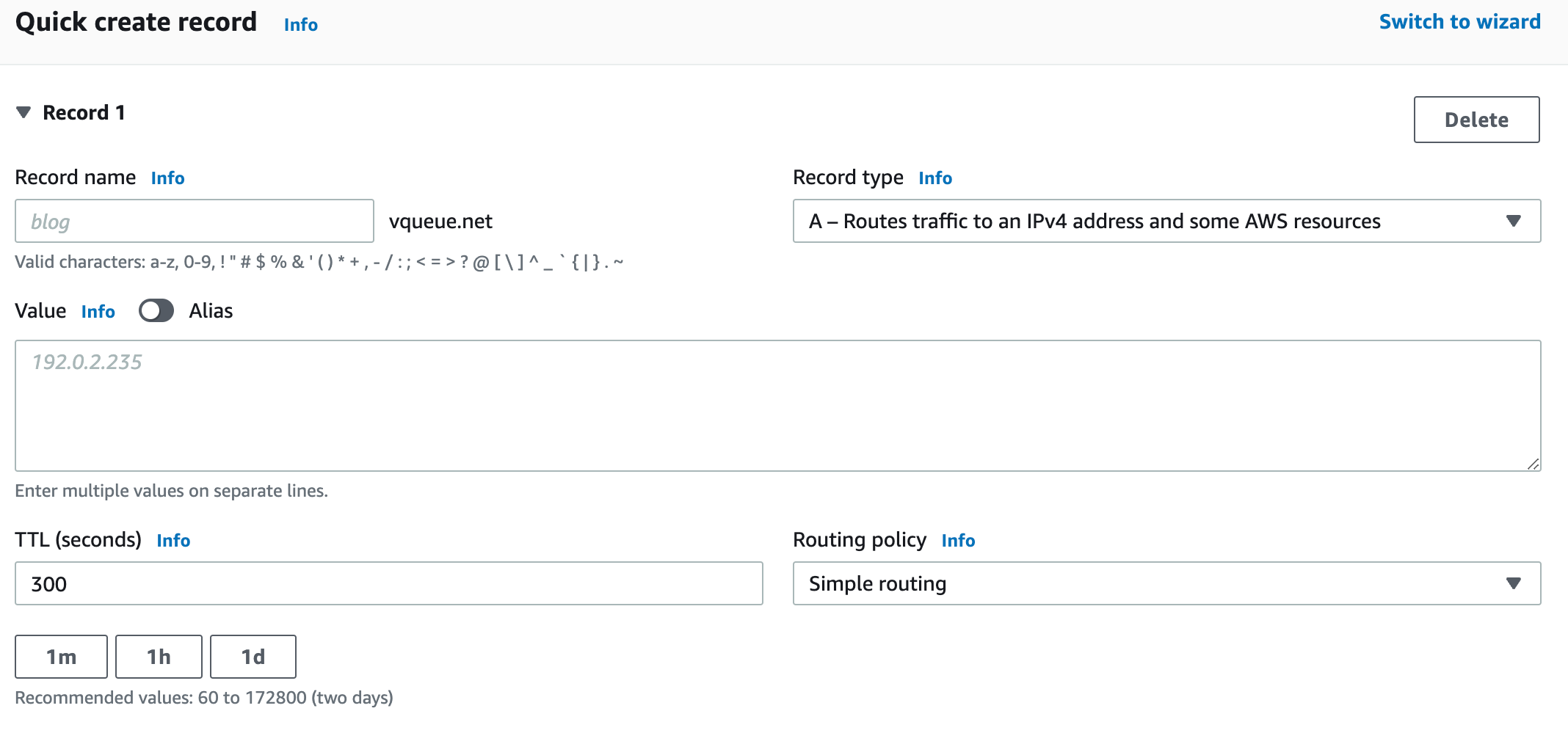Click the Record 1 heading text

click(84, 113)
